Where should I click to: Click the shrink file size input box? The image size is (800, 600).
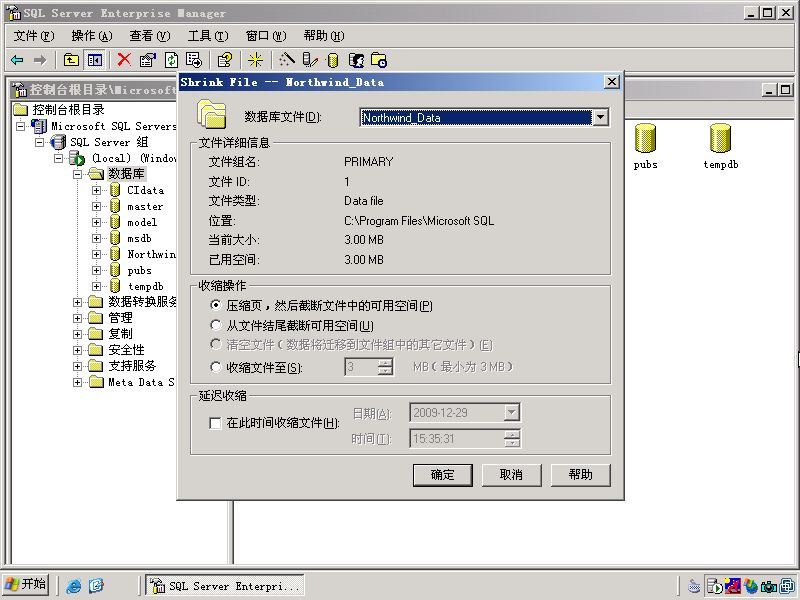pyautogui.click(x=362, y=367)
